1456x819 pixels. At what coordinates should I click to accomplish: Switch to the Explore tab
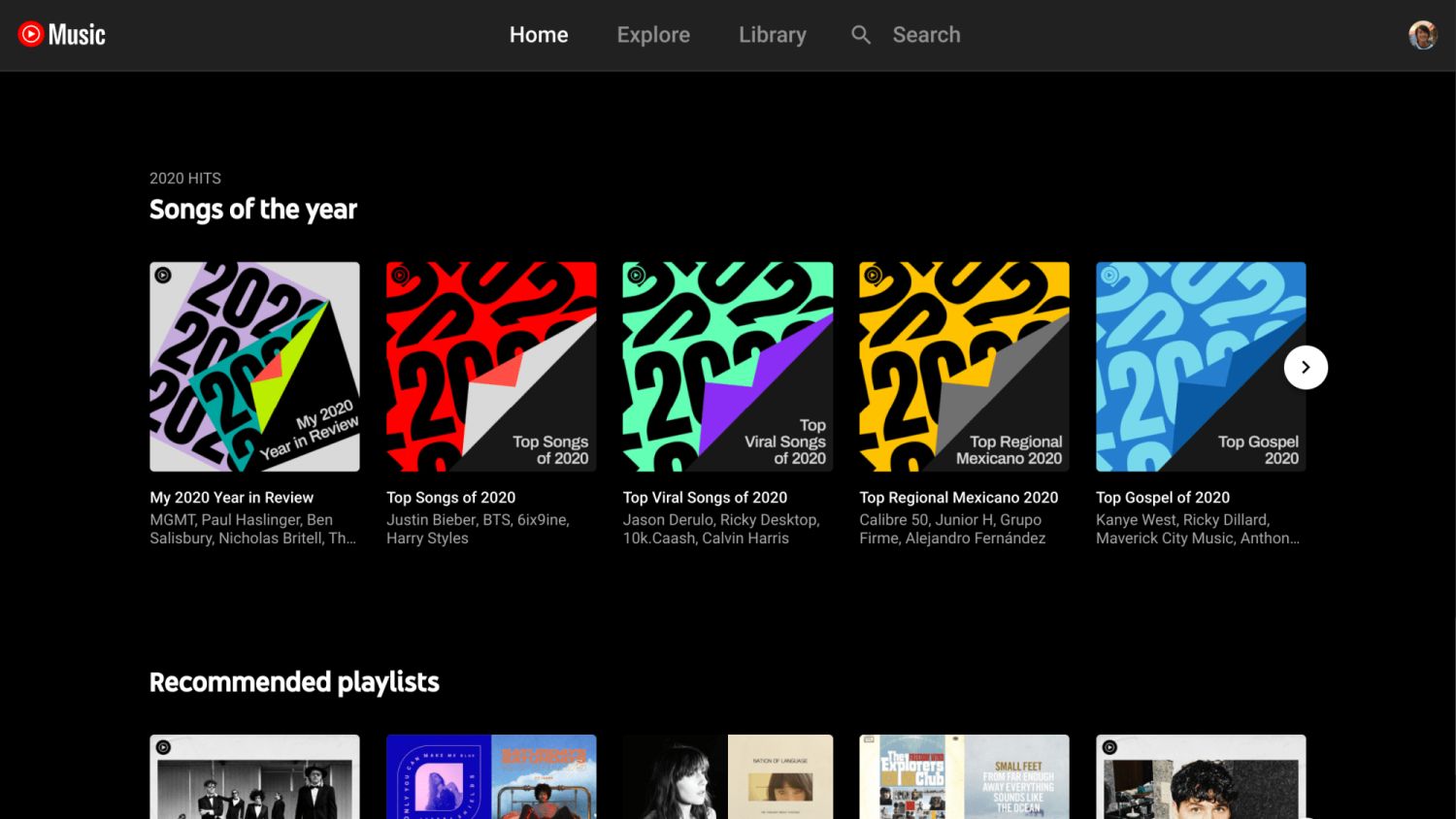pos(653,35)
